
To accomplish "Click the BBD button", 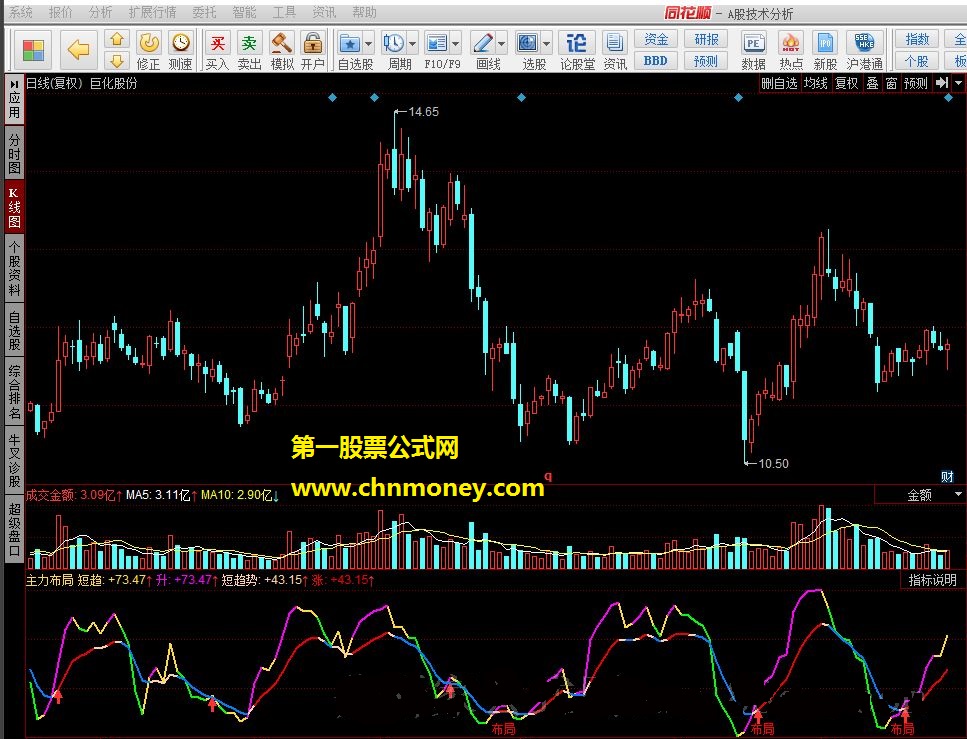I will 656,60.
